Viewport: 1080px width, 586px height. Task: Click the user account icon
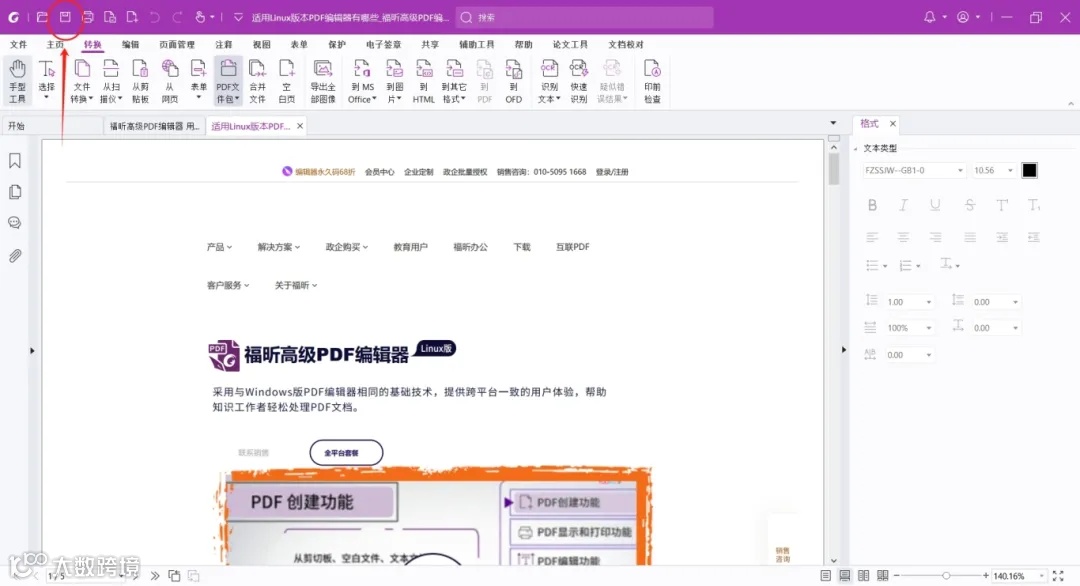point(963,17)
